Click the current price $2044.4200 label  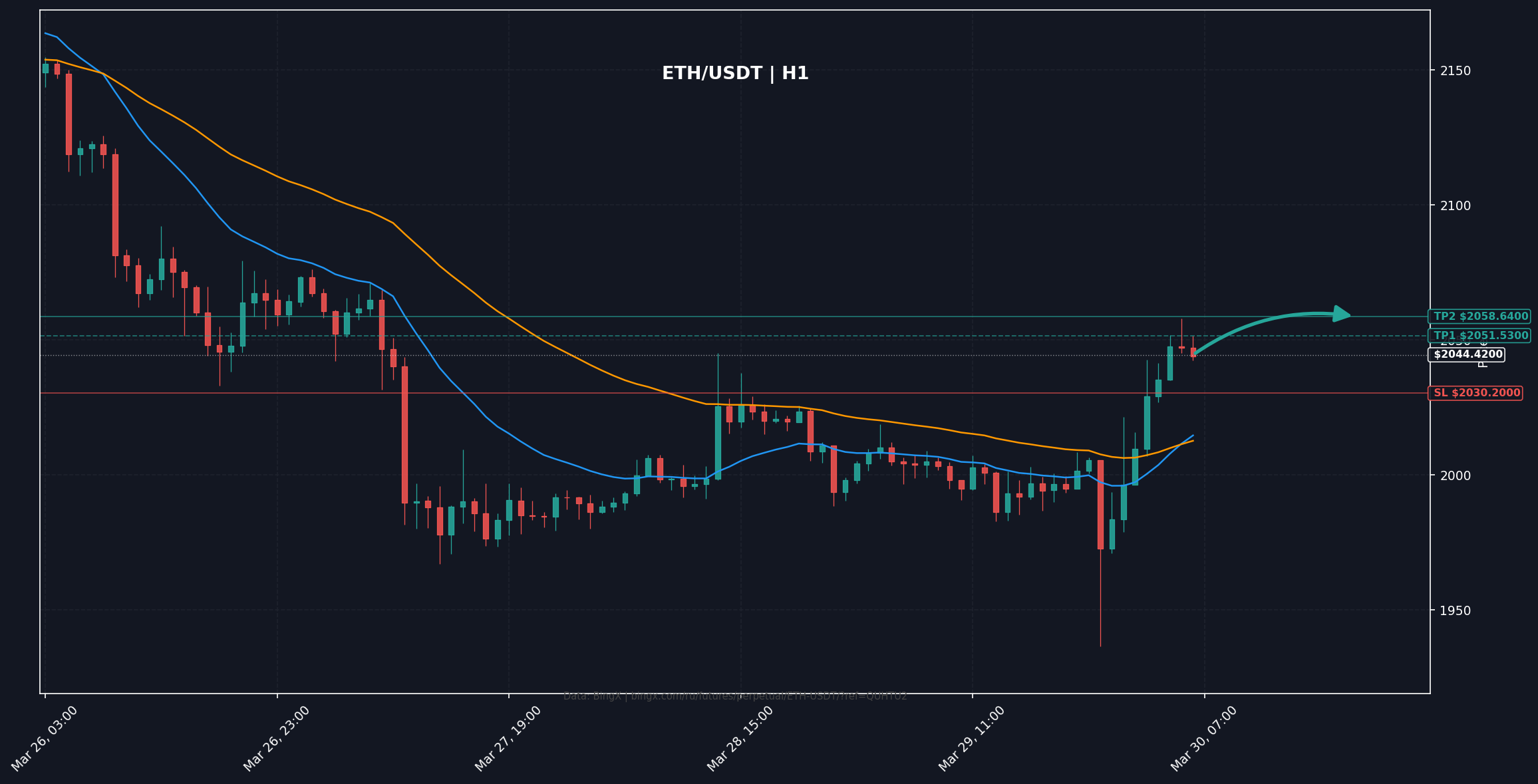[1466, 355]
